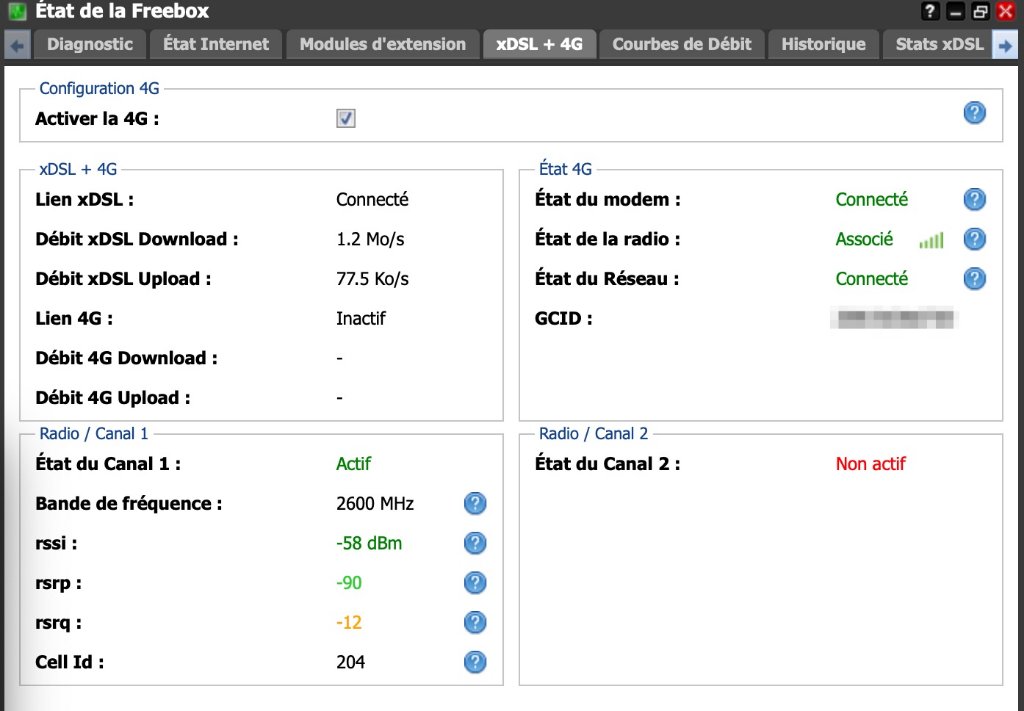Image resolution: width=1024 pixels, height=711 pixels.
Task: Open help icon next to rsrq
Action: coord(475,622)
